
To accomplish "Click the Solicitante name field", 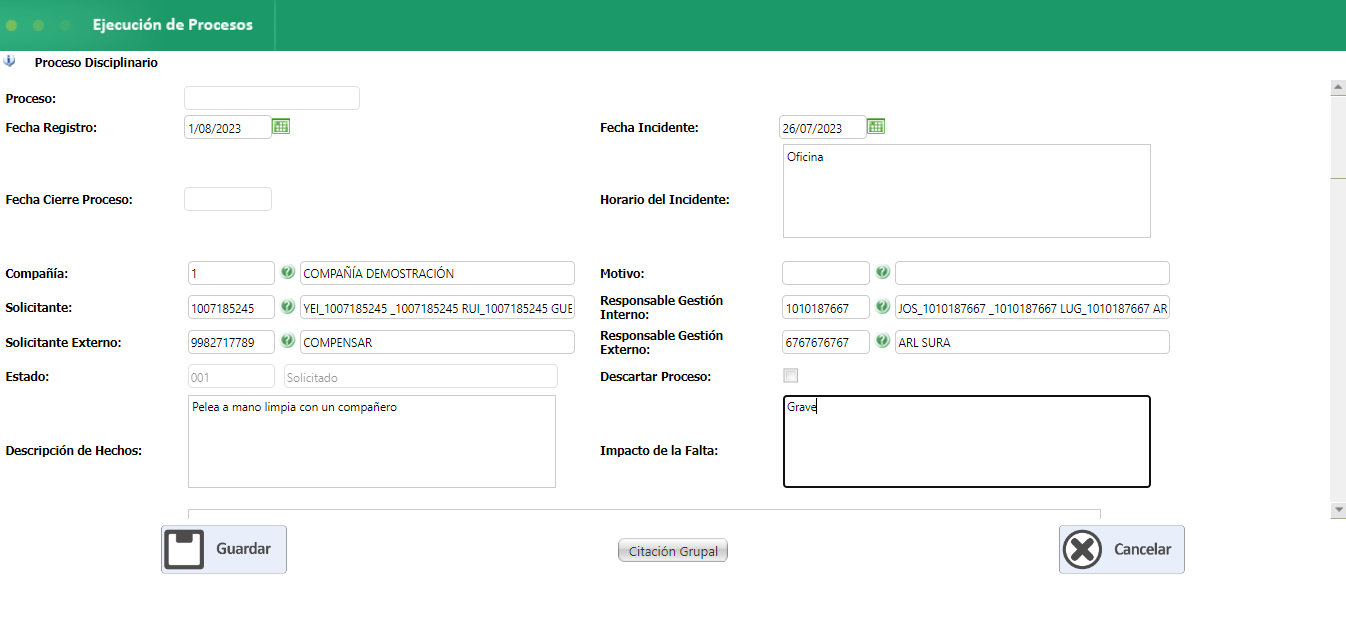I will tap(437, 308).
